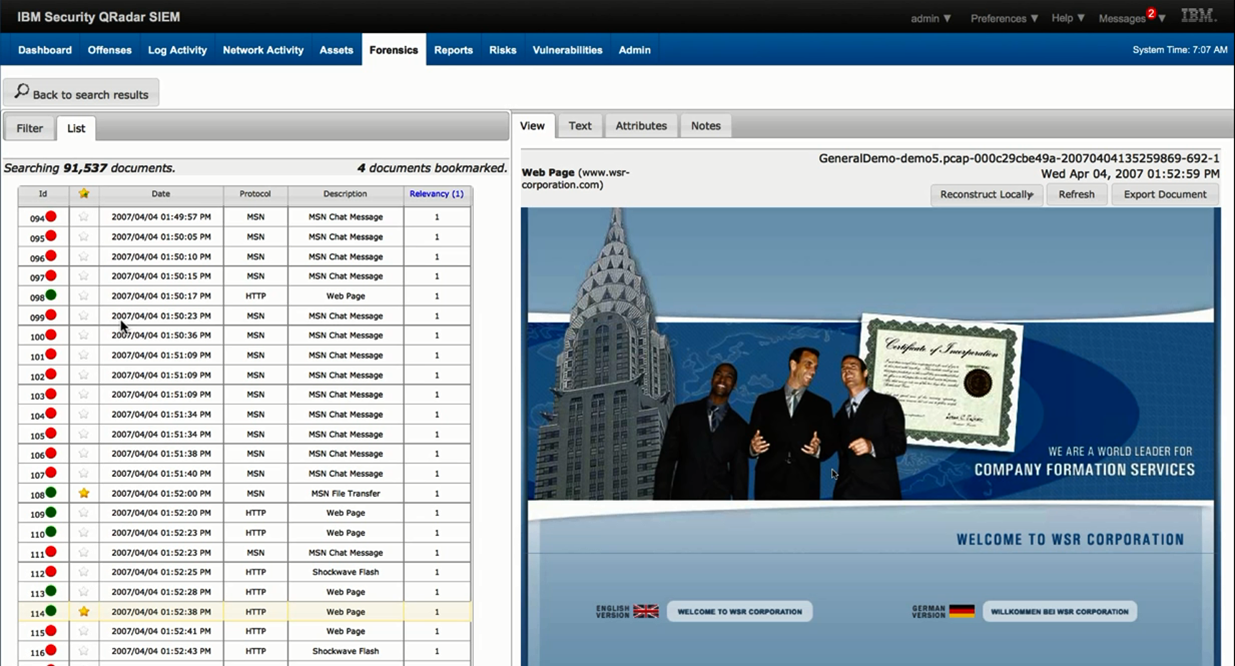Open the Network Activity tab
Image resolution: width=1235 pixels, height=666 pixels.
click(263, 50)
